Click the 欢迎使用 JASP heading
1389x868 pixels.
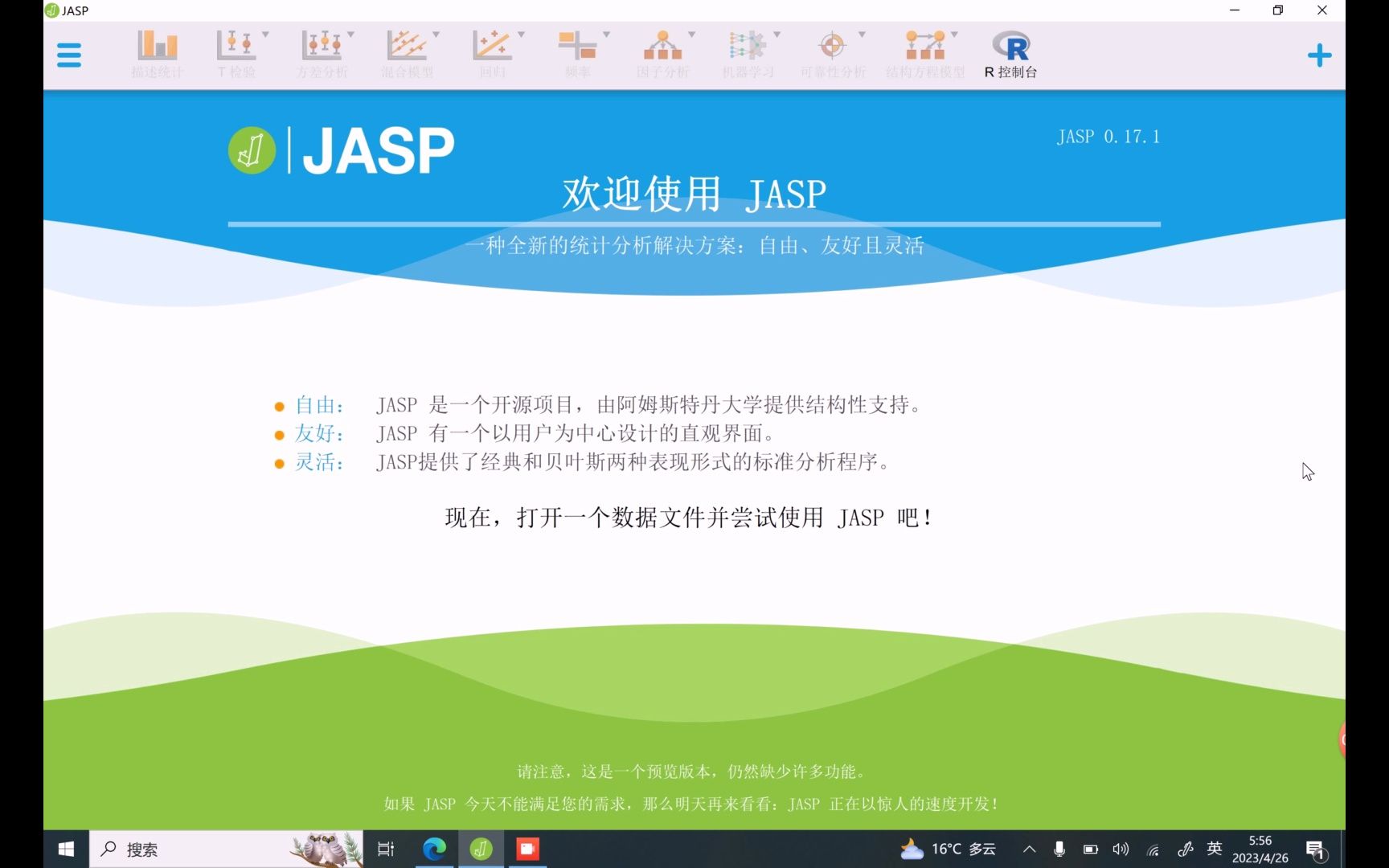pyautogui.click(x=694, y=194)
